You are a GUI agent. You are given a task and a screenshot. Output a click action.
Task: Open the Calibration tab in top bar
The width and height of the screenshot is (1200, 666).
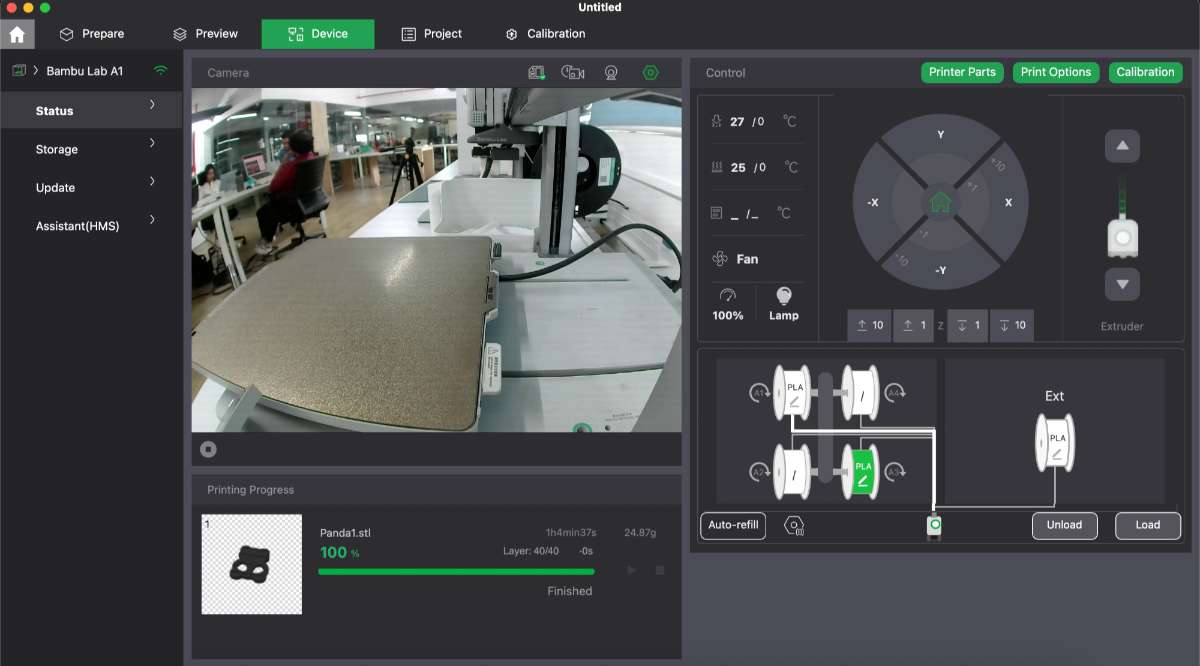(545, 34)
